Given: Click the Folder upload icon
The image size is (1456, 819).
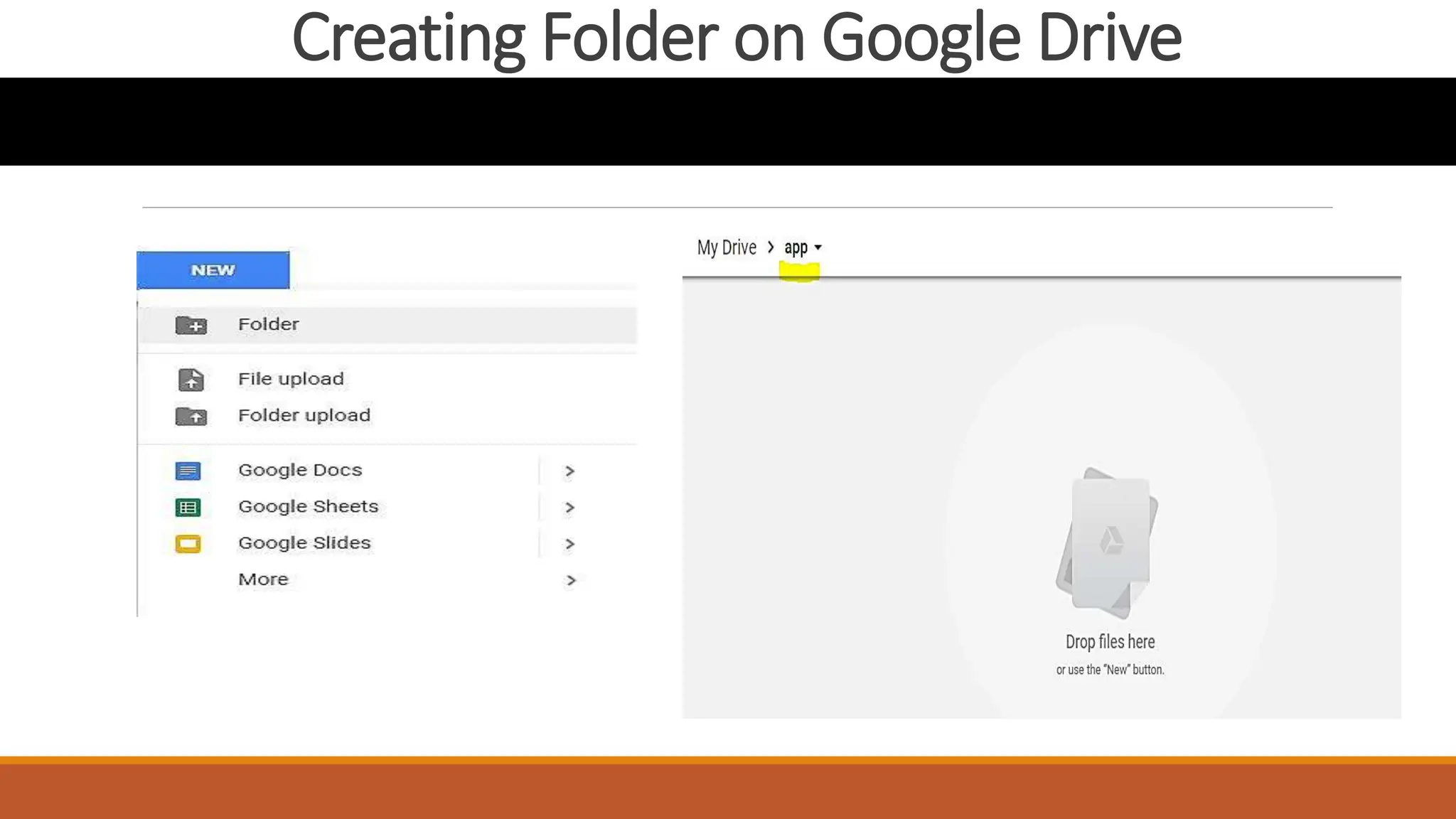Looking at the screenshot, I should (x=191, y=416).
